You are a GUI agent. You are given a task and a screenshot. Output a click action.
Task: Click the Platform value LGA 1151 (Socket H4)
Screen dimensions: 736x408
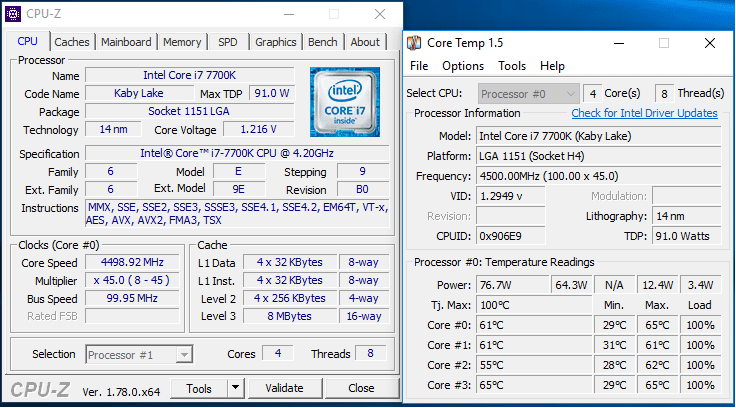click(598, 156)
